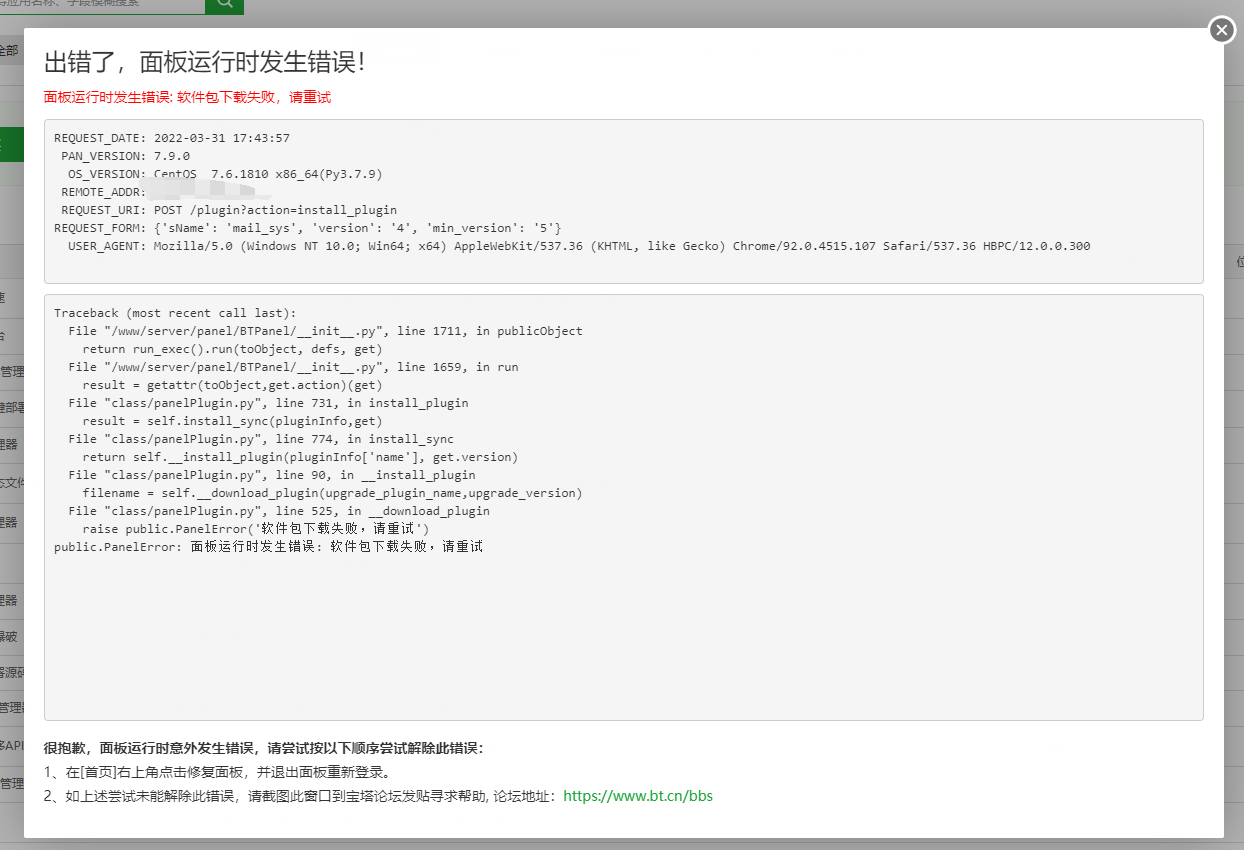Viewport: 1244px width, 850px height.
Task: Click step 1 "在[首页]右上角点击修复面板" instruction
Action: click(217, 772)
